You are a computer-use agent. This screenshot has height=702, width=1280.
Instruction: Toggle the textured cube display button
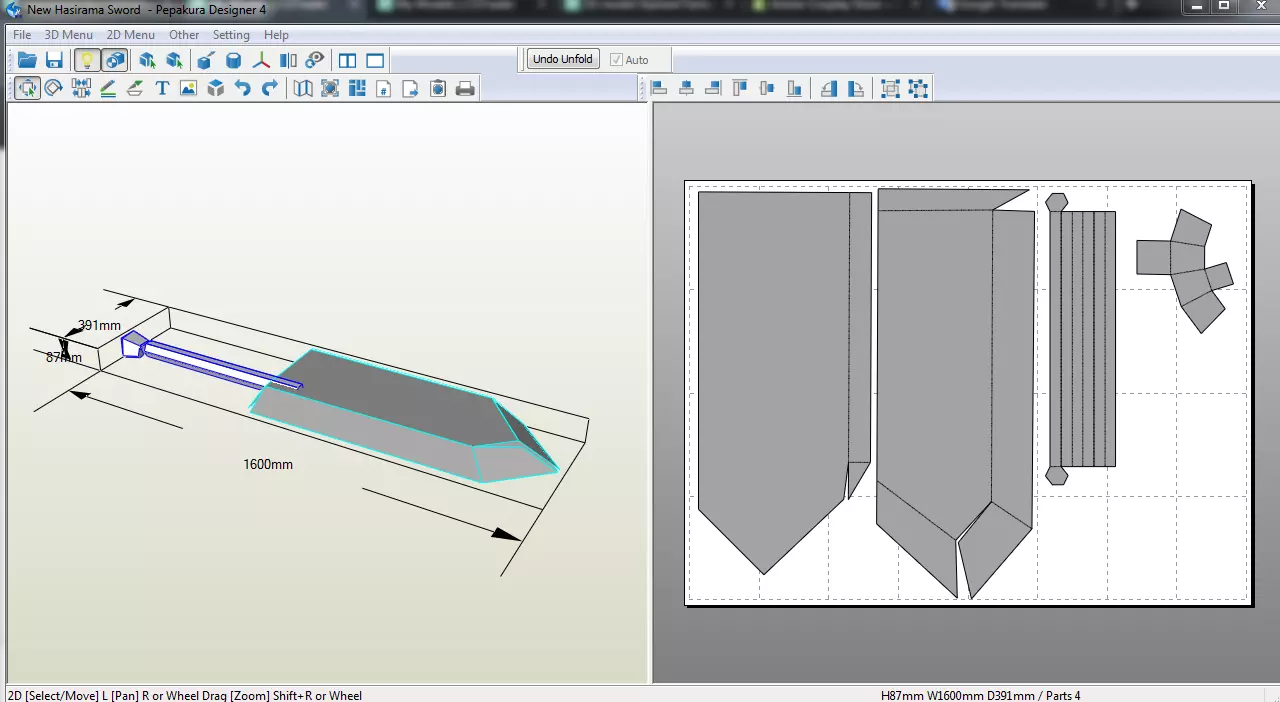click(x=115, y=61)
